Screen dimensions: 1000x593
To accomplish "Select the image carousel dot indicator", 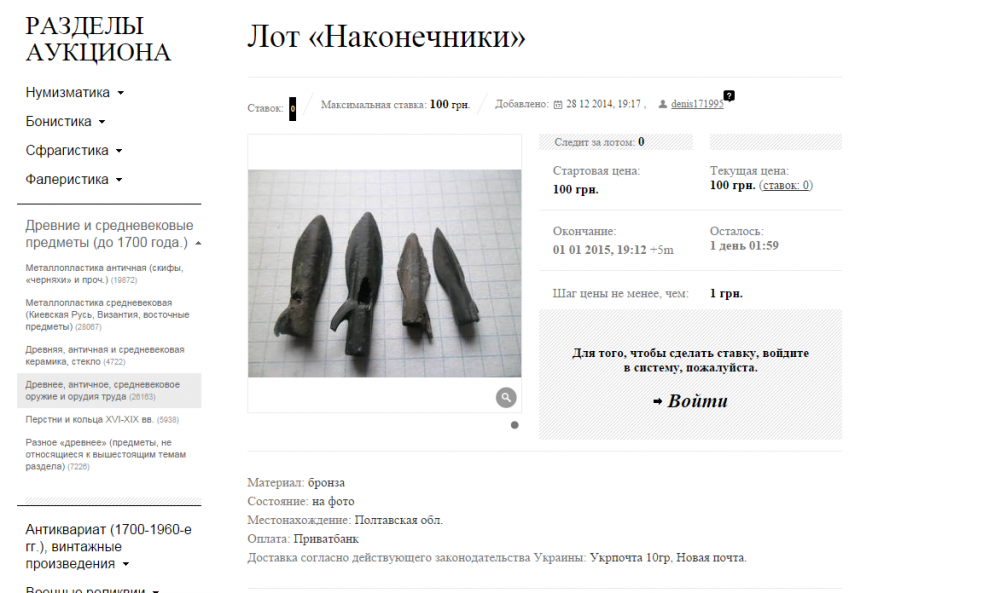I will 515,425.
